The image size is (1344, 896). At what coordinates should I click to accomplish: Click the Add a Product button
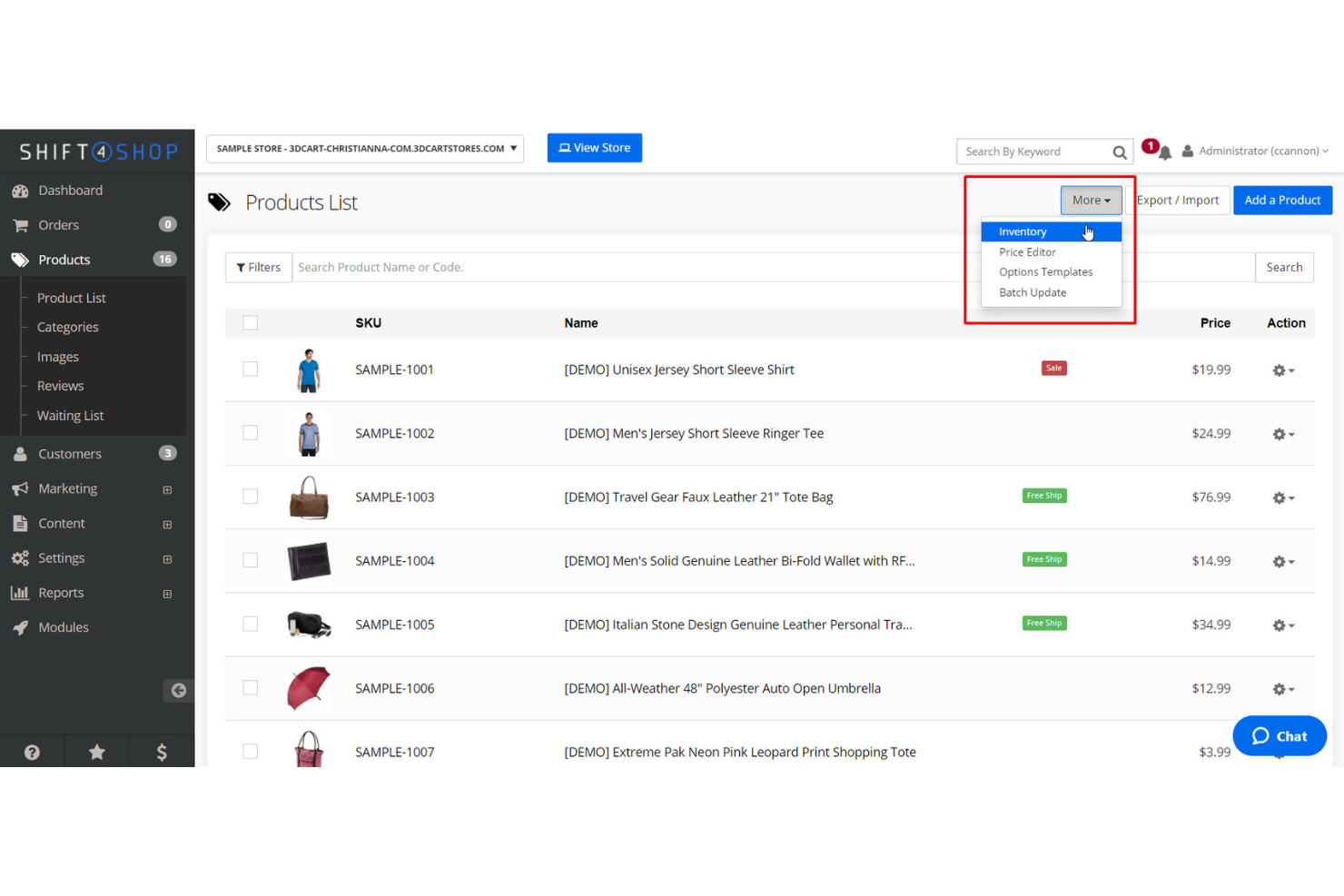pyautogui.click(x=1282, y=200)
